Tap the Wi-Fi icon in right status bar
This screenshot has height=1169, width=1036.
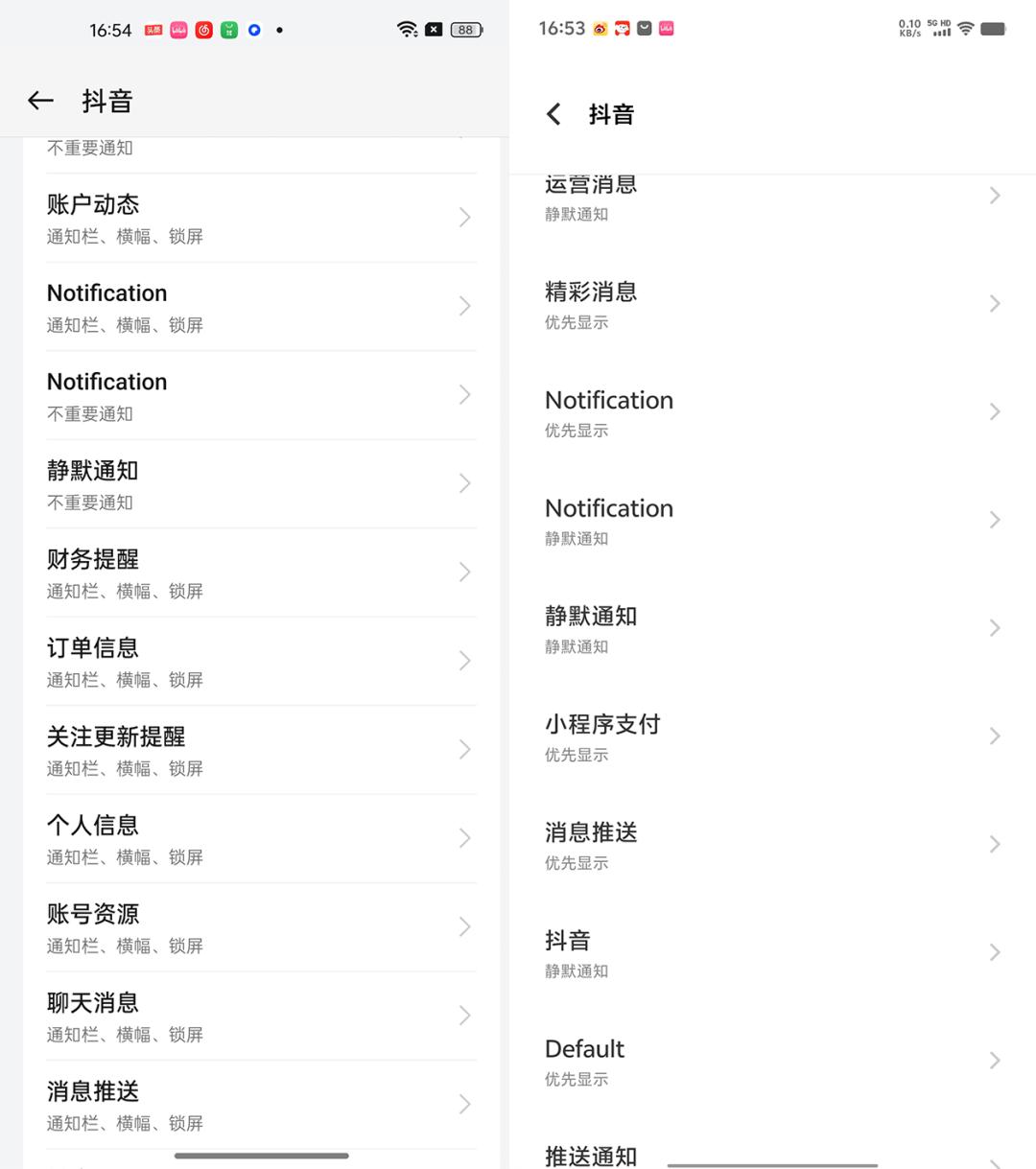(966, 29)
